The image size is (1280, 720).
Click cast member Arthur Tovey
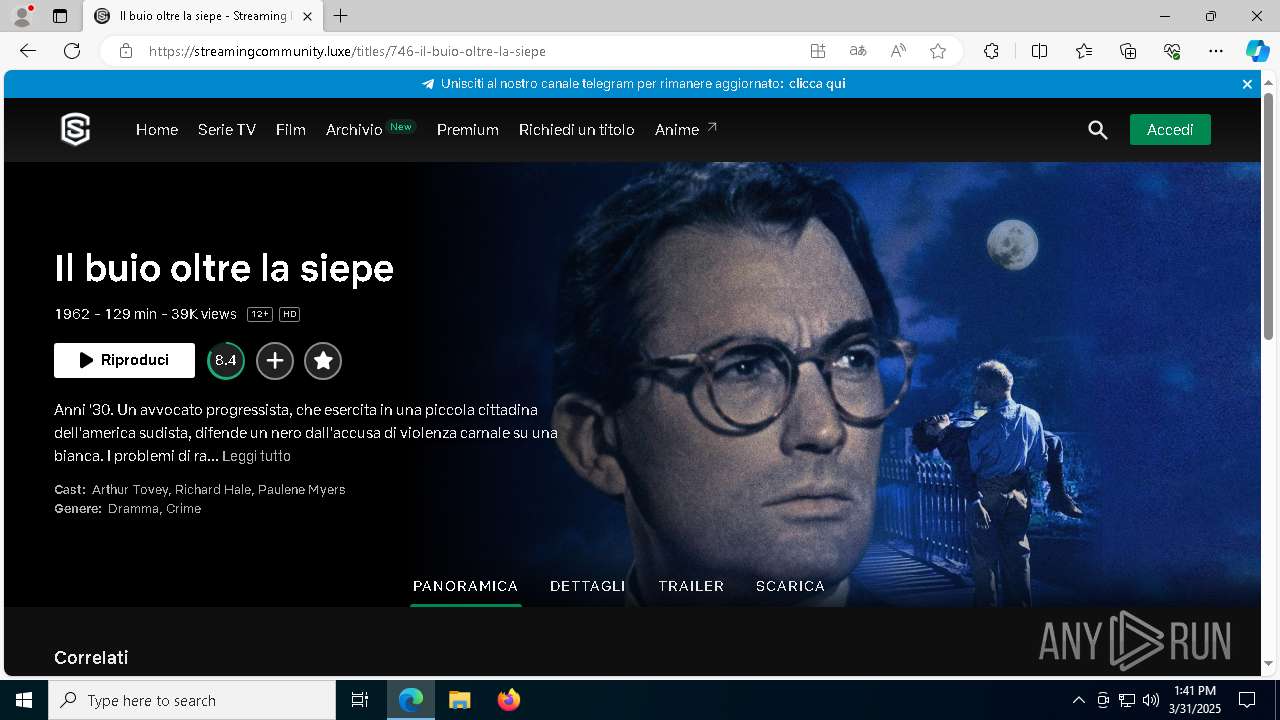point(130,490)
